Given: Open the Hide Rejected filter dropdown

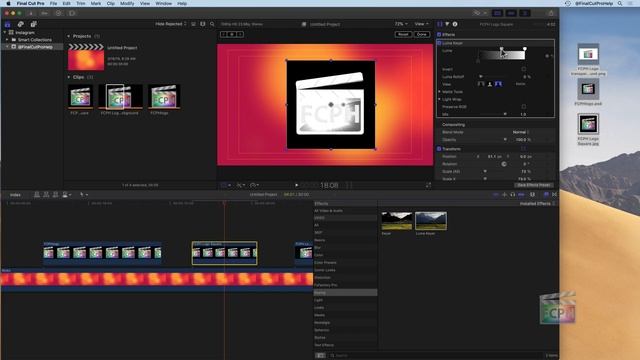Looking at the screenshot, I should (x=171, y=24).
